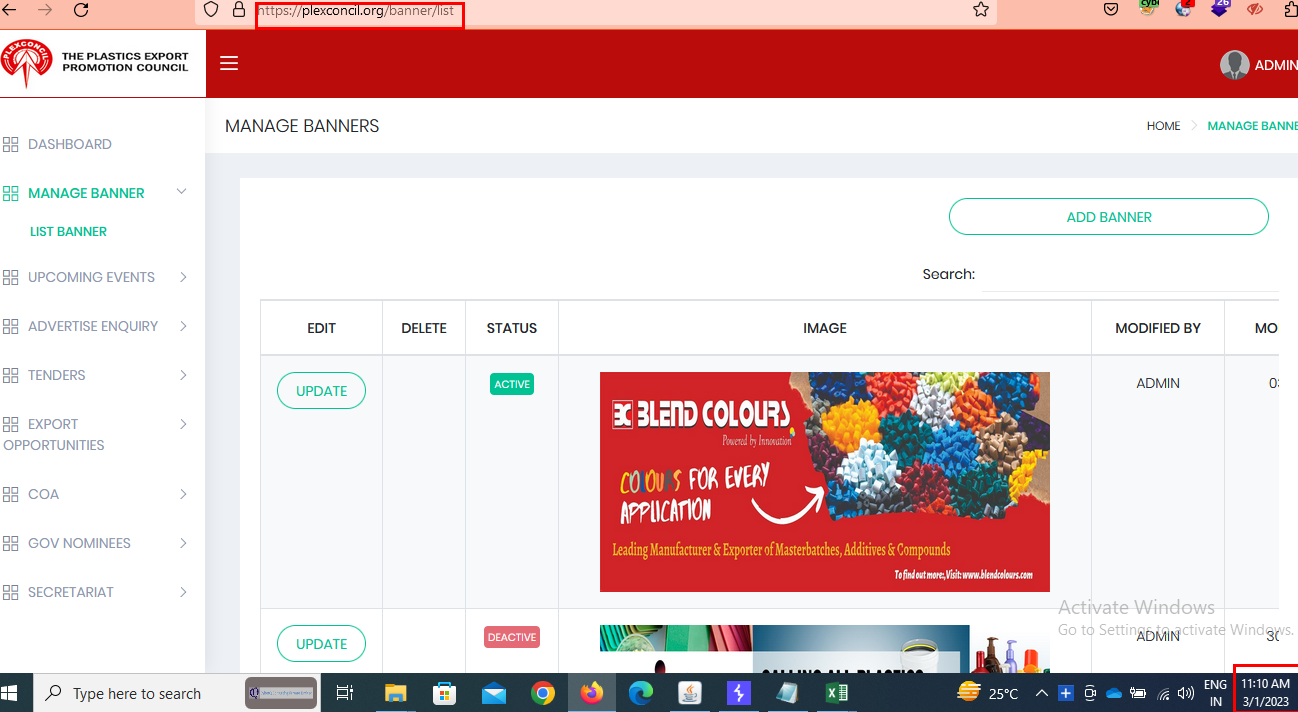Click the Save to Pocket icon
1298x712 pixels.
tap(1110, 10)
